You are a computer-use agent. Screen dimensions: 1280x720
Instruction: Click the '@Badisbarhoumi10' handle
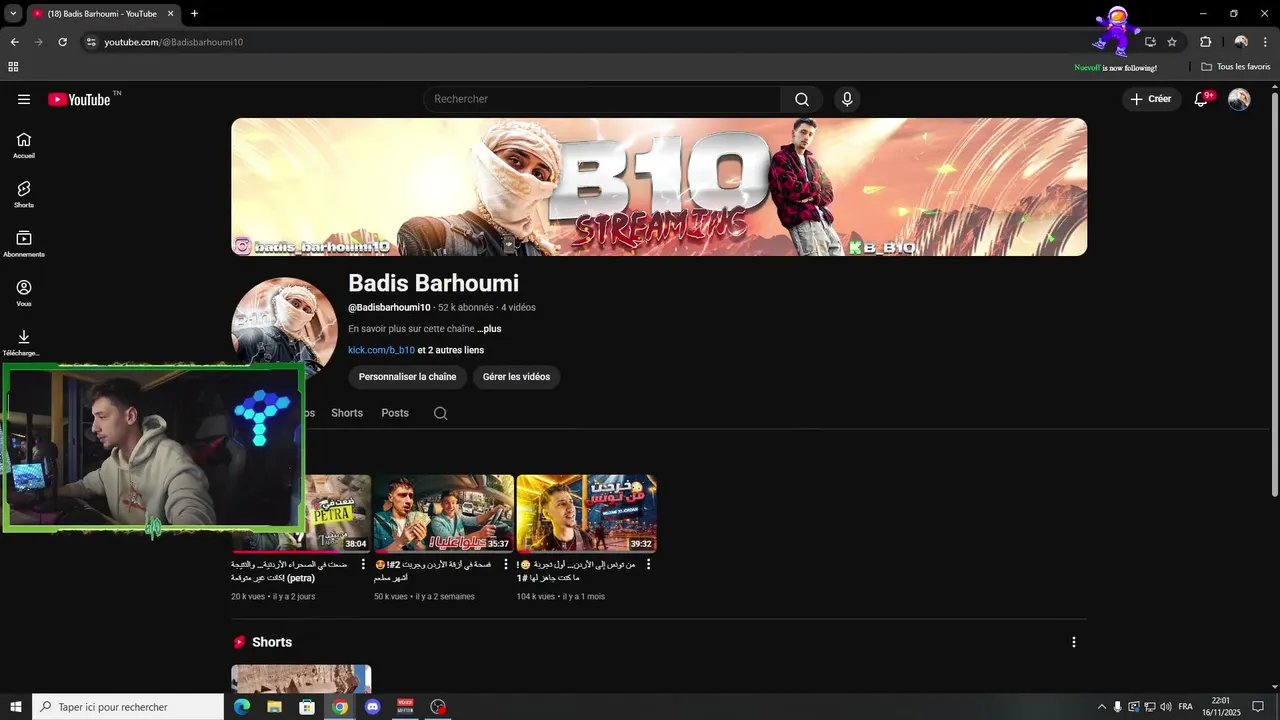(389, 308)
